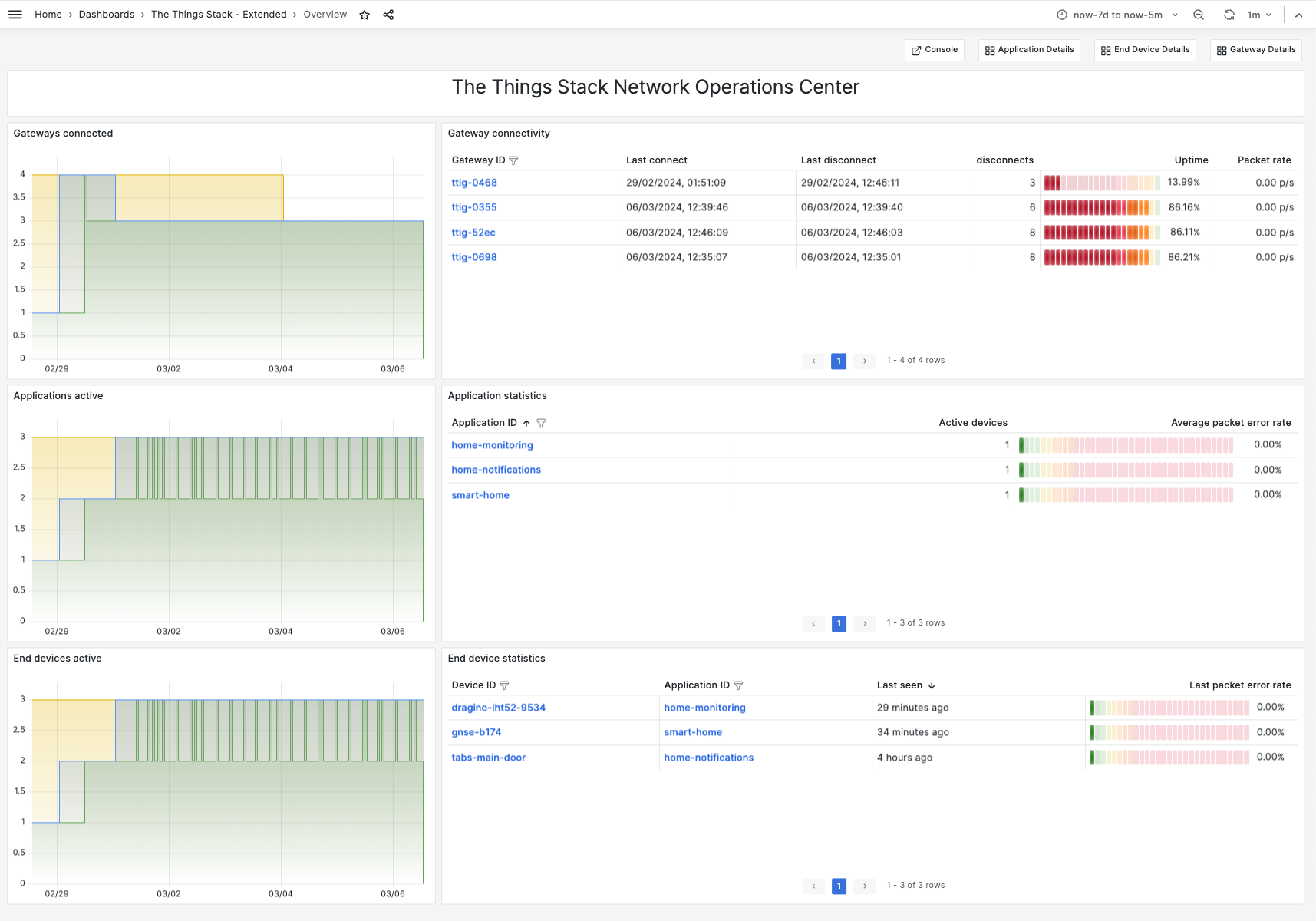Expand the 1m refresh interval dropdown
1316x921 pixels.
tap(1259, 15)
